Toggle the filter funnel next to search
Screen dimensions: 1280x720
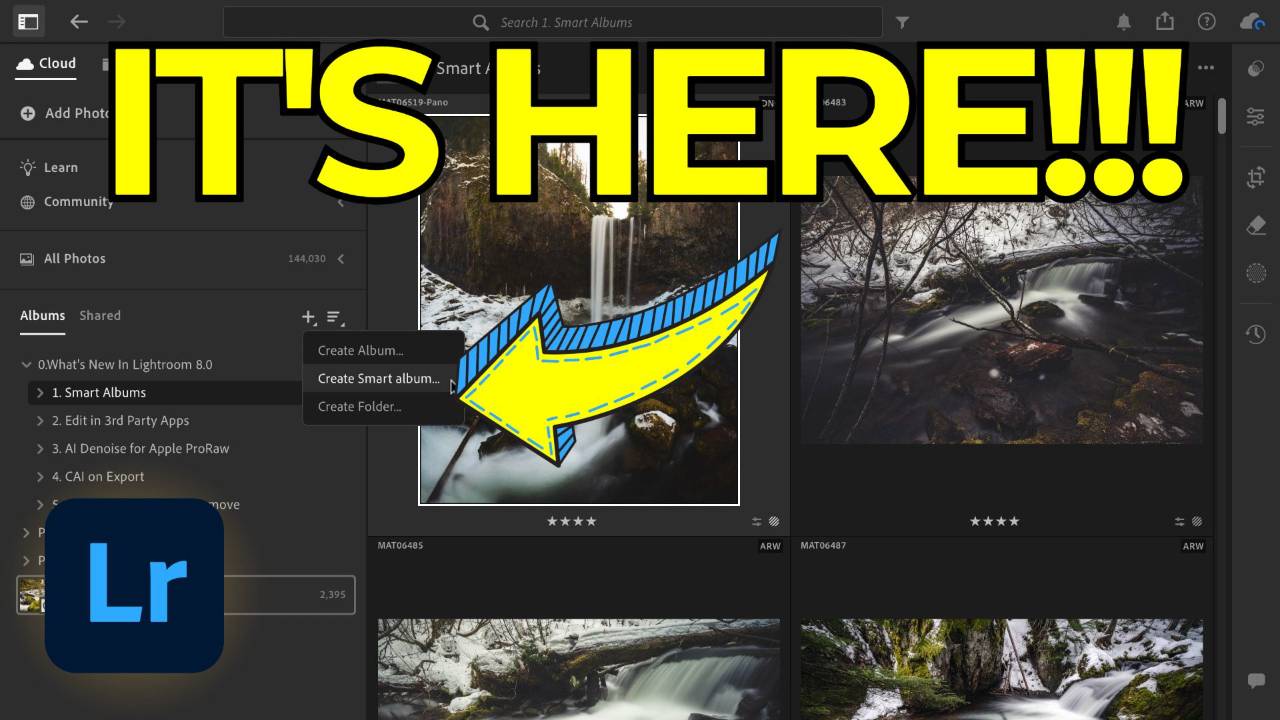(x=902, y=21)
